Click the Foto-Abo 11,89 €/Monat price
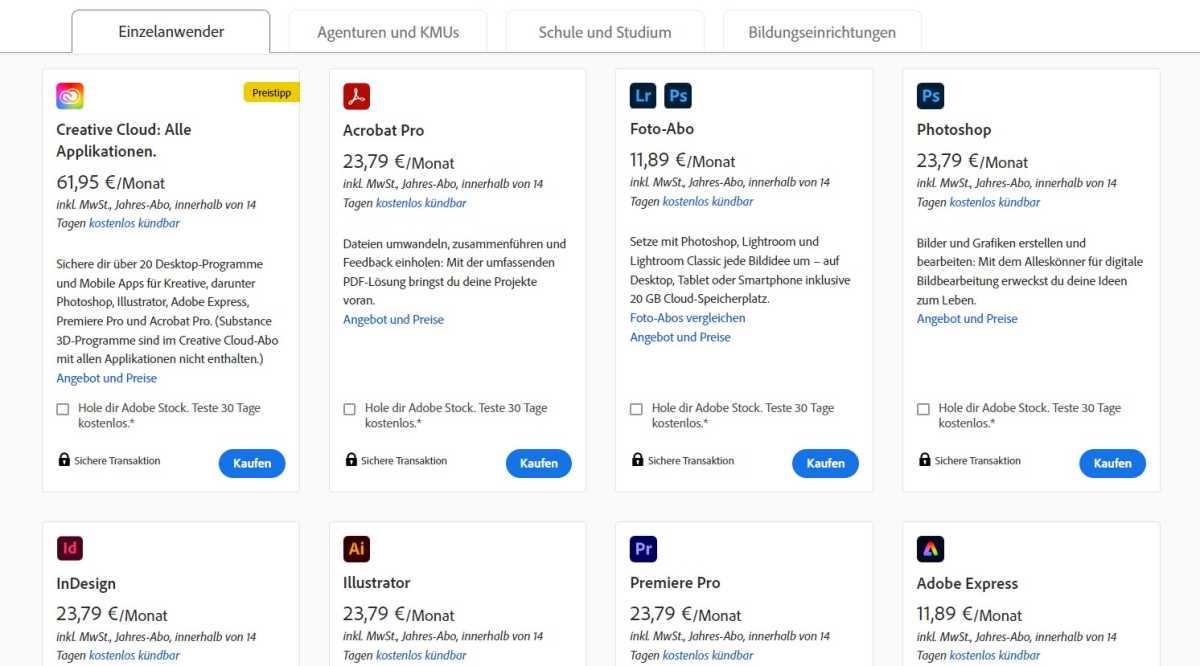Viewport: 1200px width, 666px height. coord(683,160)
